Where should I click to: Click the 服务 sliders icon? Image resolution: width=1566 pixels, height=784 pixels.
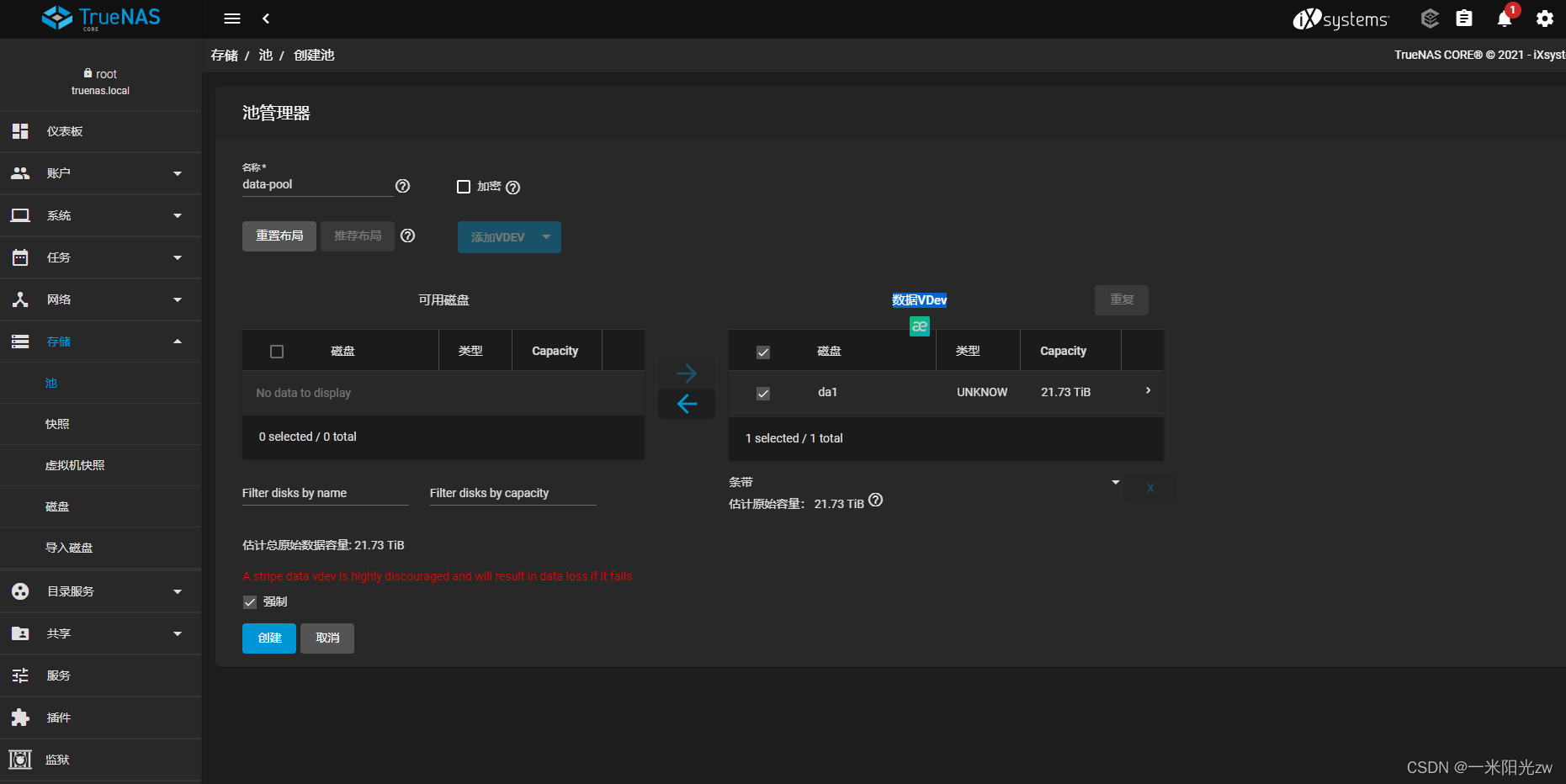20,675
